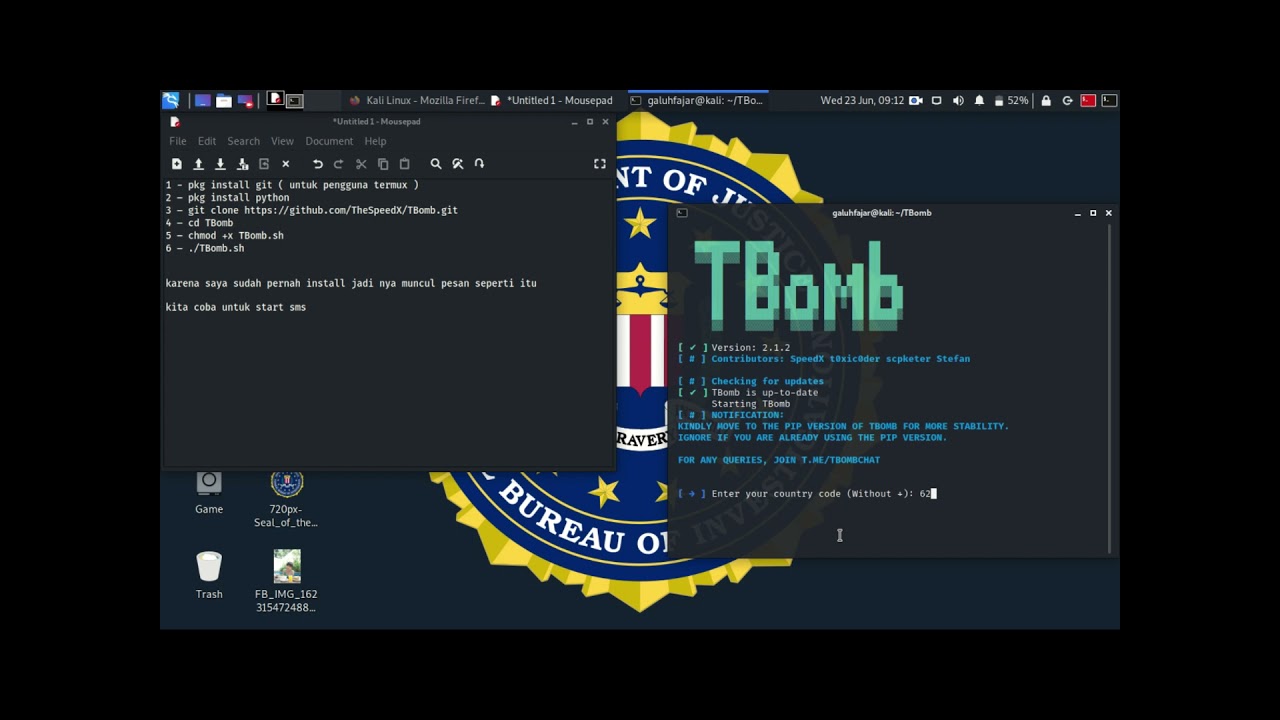This screenshot has width=1280, height=720.
Task: Click the git clone TBomb line in Mousepad
Action: [x=311, y=210]
